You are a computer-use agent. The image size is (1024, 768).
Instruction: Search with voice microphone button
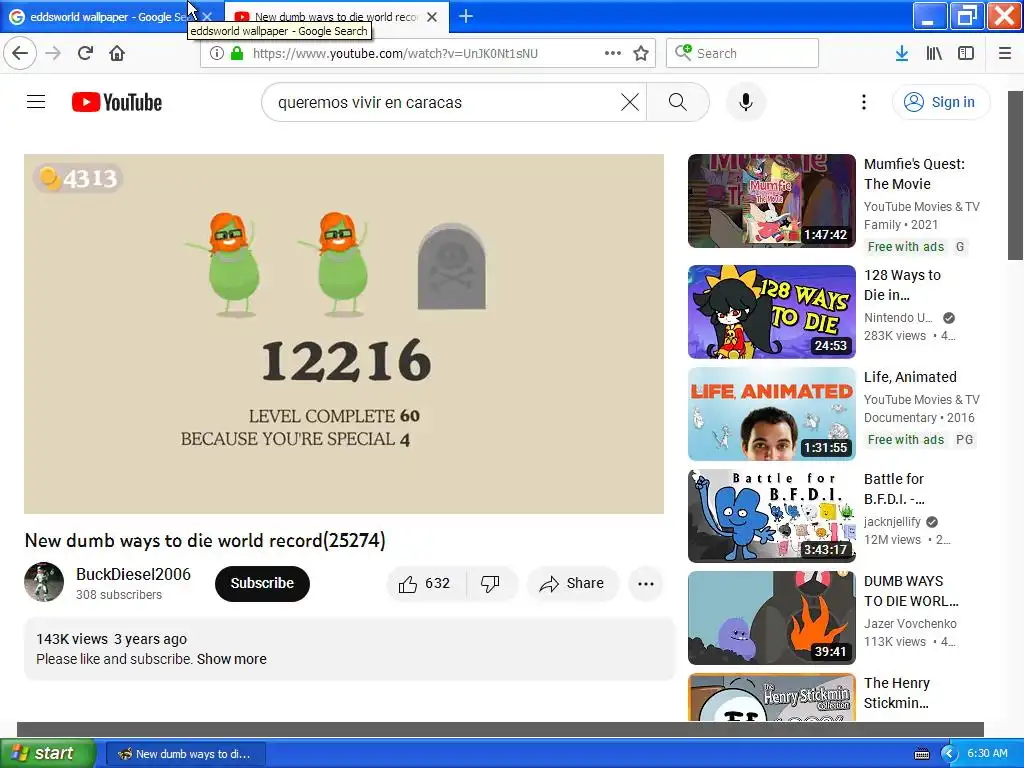click(x=746, y=102)
